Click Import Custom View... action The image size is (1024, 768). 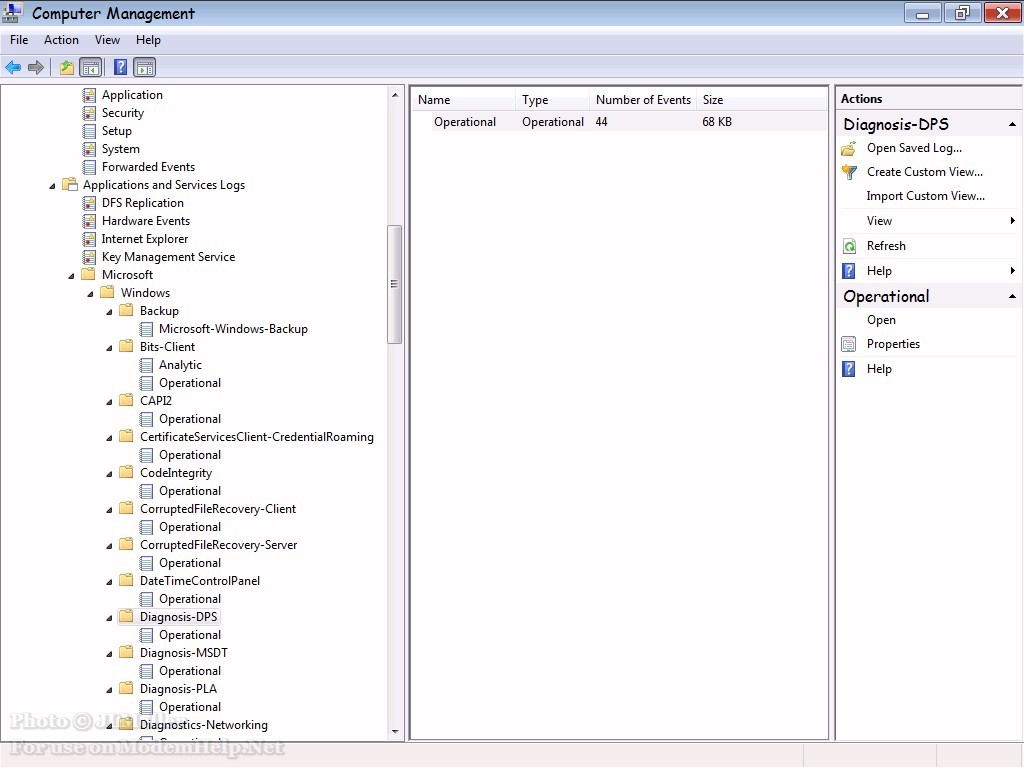(925, 196)
